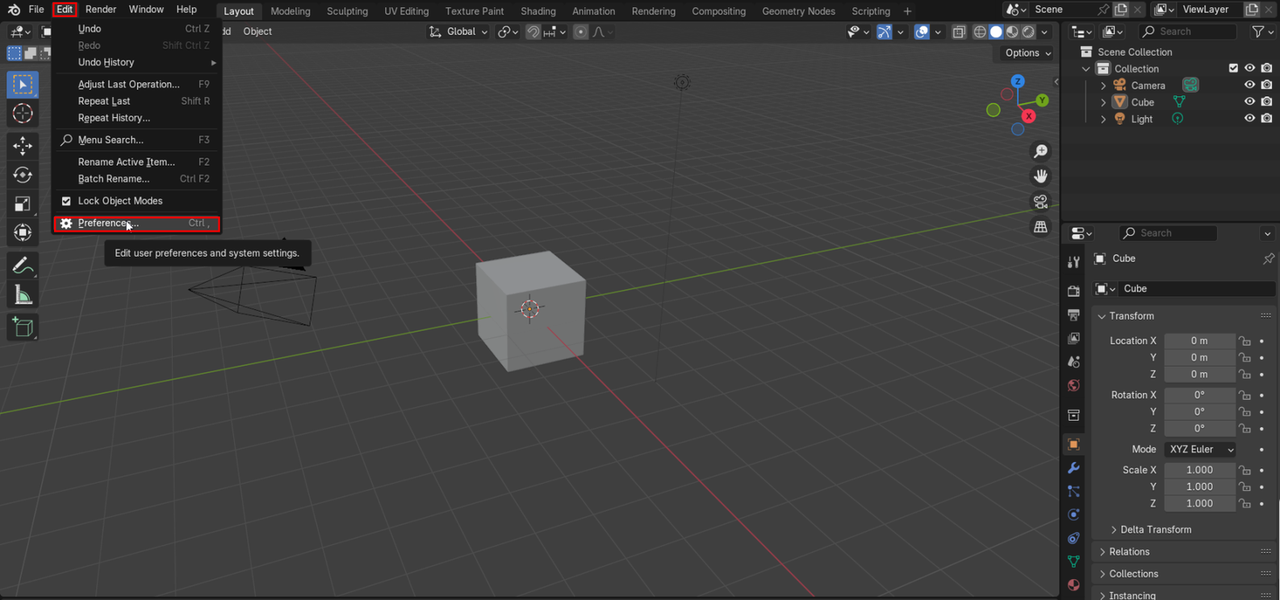The height and width of the screenshot is (600, 1280).
Task: Disable Camera in renders via camera icon
Action: point(1266,85)
